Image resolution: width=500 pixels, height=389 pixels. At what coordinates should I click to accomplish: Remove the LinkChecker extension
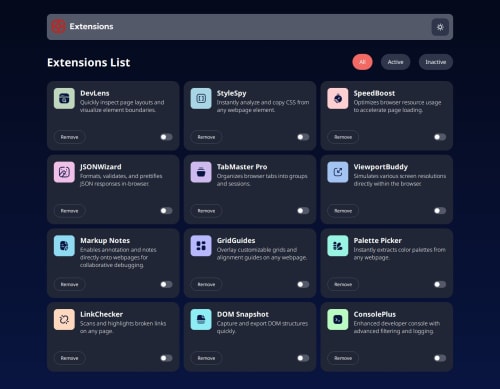click(x=69, y=358)
